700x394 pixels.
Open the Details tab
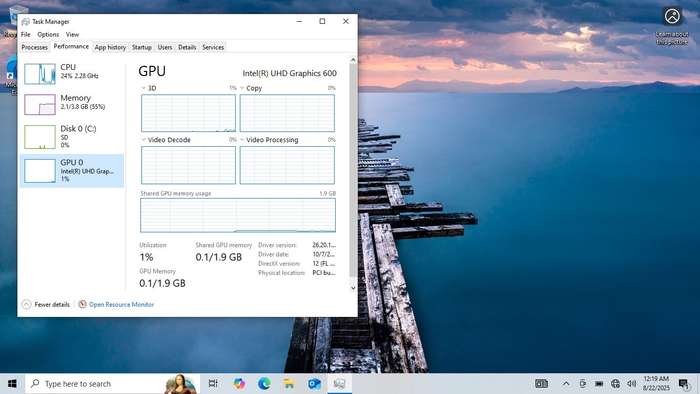[x=187, y=47]
